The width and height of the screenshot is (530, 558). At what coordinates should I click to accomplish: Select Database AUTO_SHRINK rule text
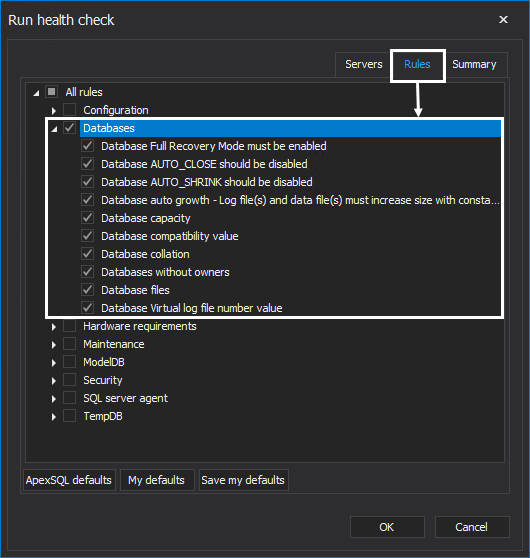(207, 182)
